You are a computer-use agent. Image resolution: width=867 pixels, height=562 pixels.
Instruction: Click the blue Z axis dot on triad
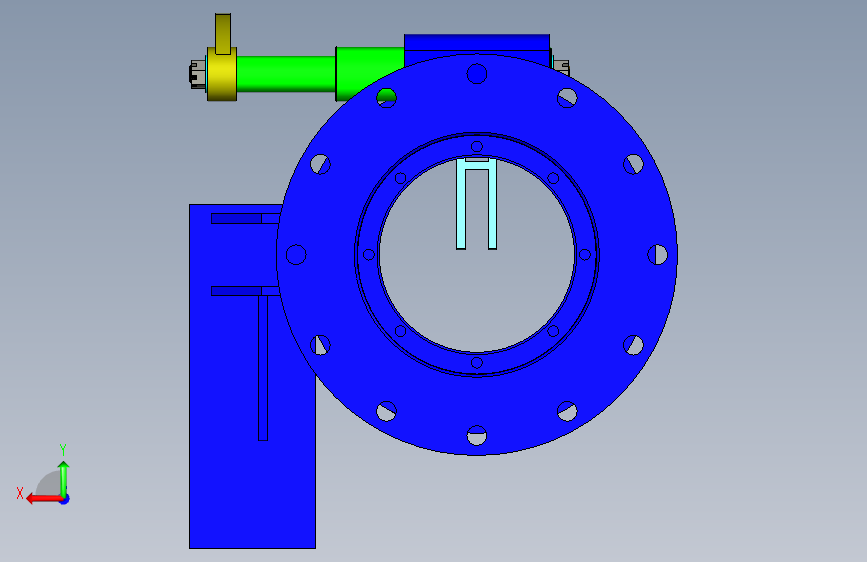click(65, 500)
